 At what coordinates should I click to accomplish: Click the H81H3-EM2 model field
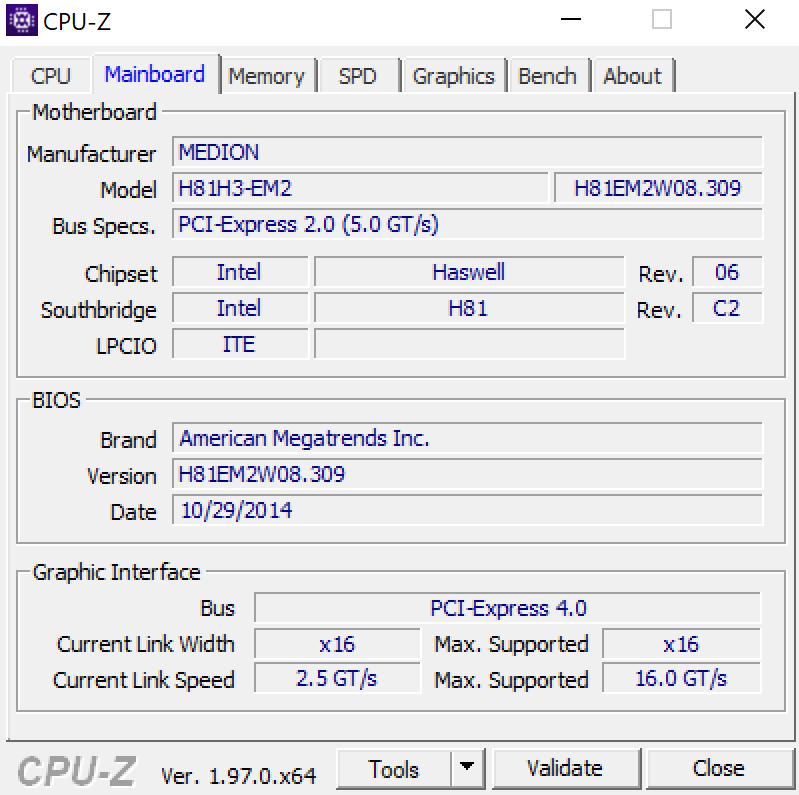tap(360, 188)
